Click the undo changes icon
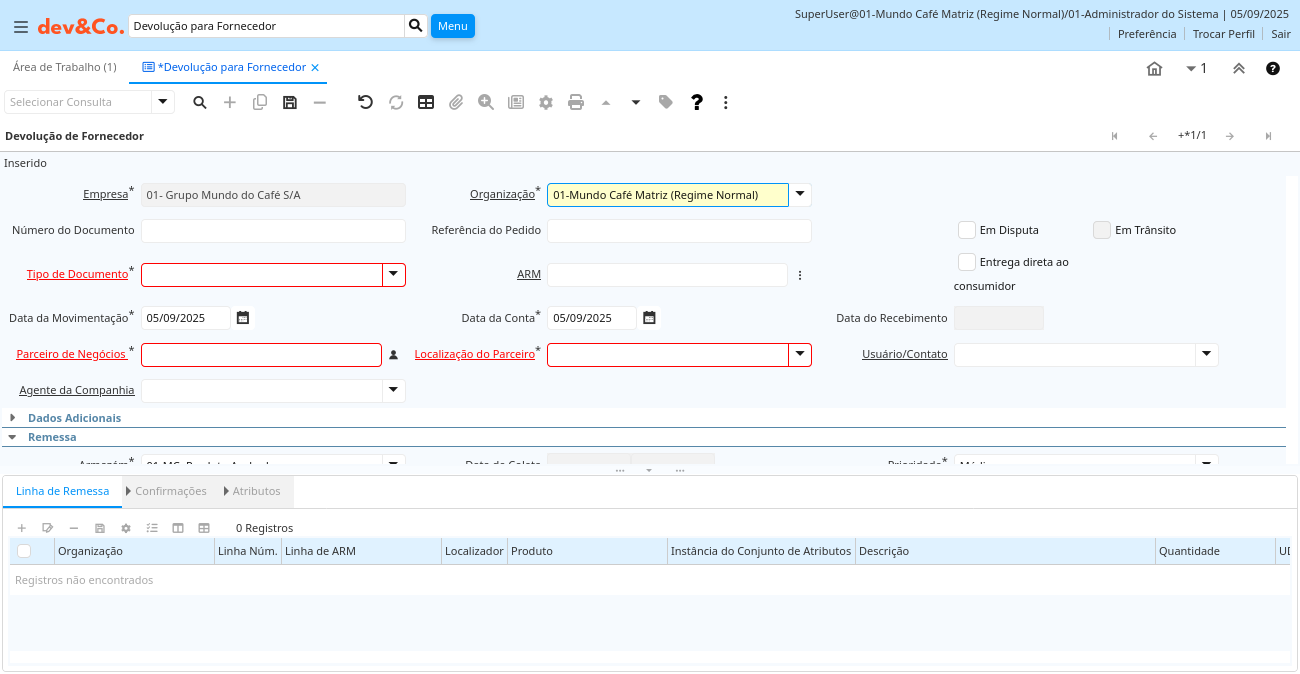1300x674 pixels. click(366, 102)
